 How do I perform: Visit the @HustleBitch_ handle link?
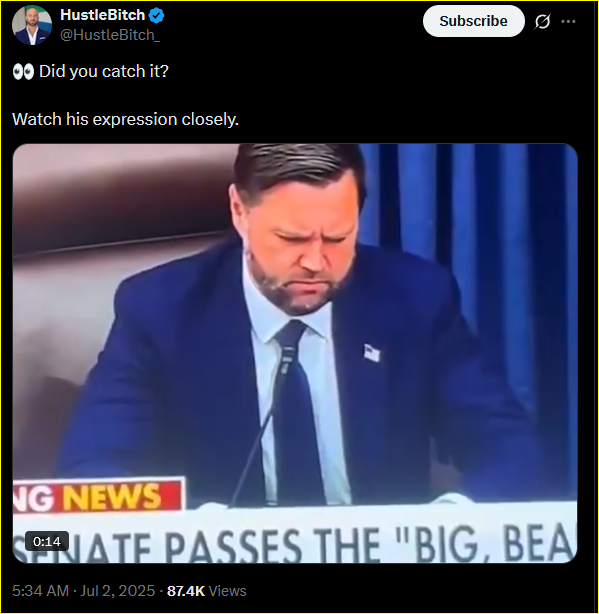110,35
